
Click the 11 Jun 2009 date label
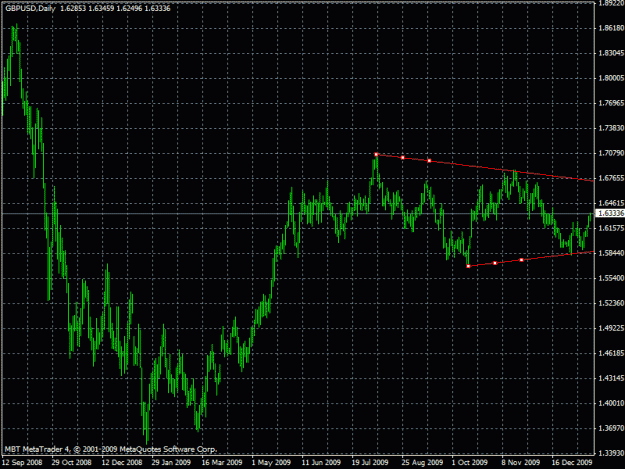[x=321, y=463]
